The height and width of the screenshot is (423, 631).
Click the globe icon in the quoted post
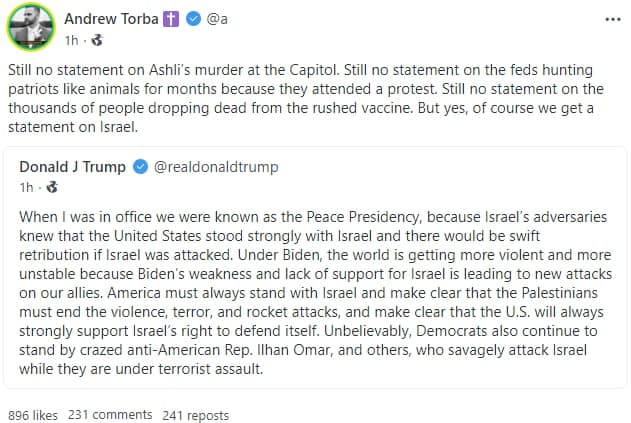coord(51,187)
